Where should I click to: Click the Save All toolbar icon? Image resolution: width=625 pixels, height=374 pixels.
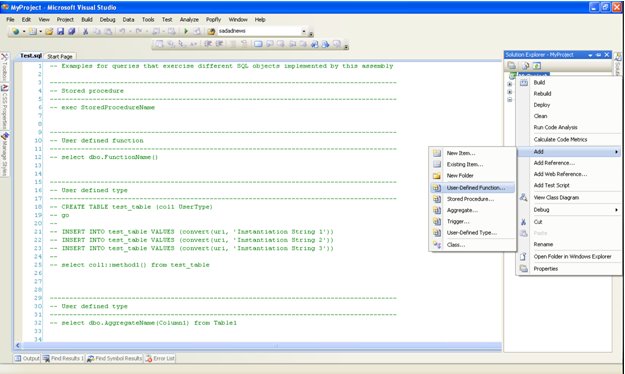pyautogui.click(x=71, y=31)
